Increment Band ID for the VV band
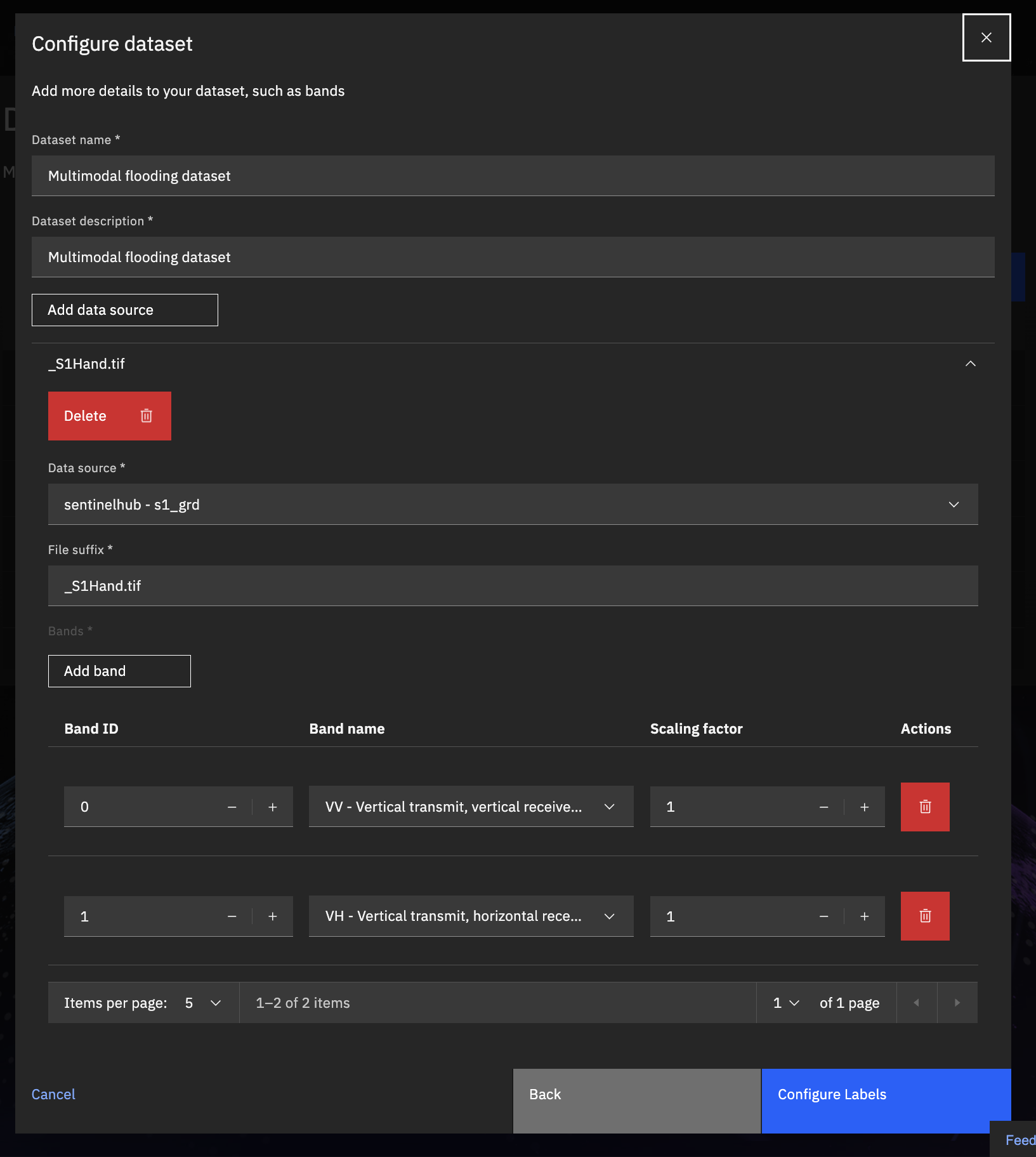The image size is (1036, 1157). tap(273, 807)
